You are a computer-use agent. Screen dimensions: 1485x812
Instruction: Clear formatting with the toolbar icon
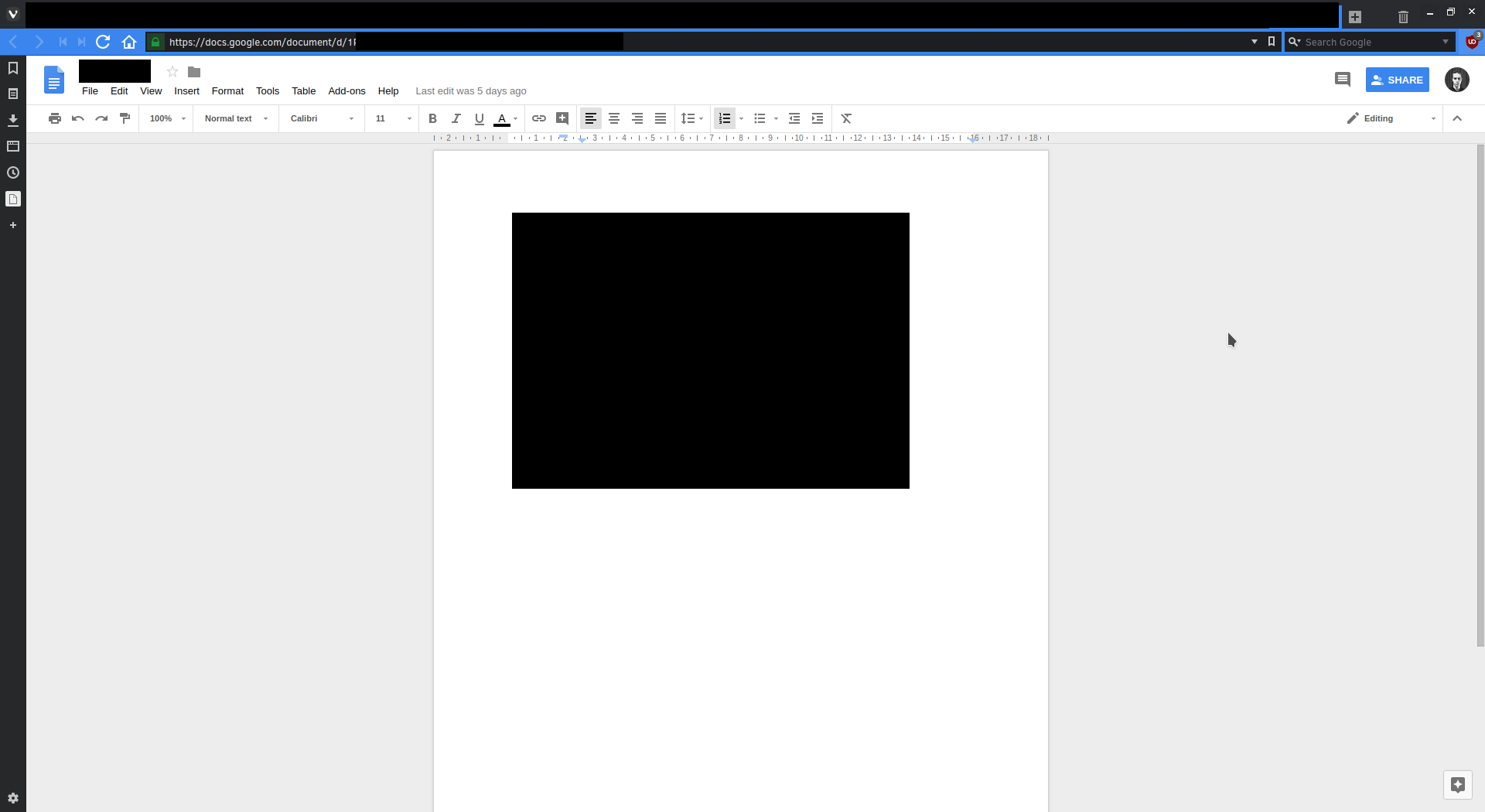[846, 118]
